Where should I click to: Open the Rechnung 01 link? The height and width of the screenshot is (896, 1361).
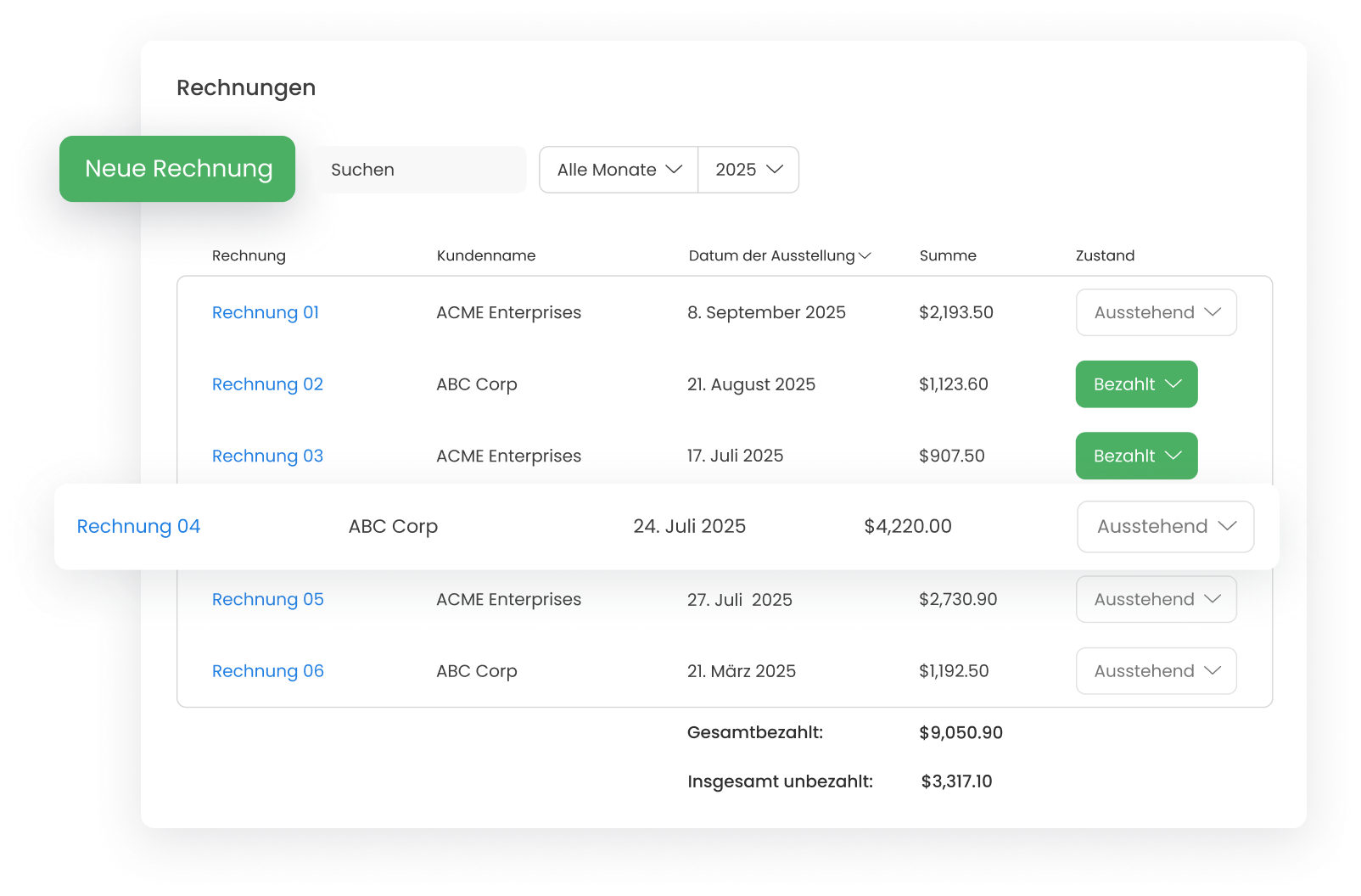point(266,312)
